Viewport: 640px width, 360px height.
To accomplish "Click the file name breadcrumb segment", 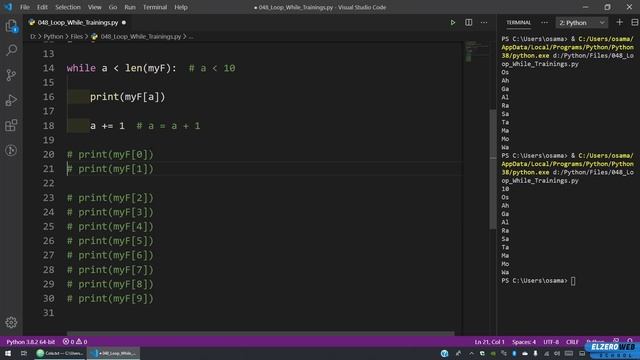I will [140, 37].
